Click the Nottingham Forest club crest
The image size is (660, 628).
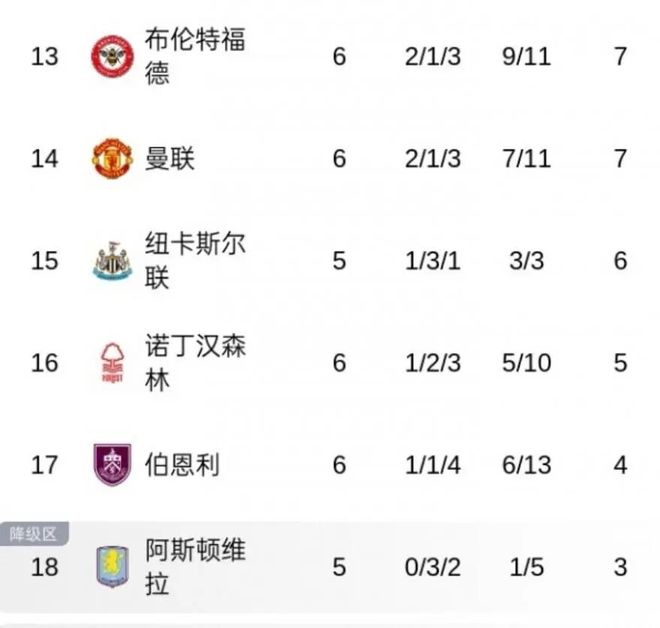point(112,363)
